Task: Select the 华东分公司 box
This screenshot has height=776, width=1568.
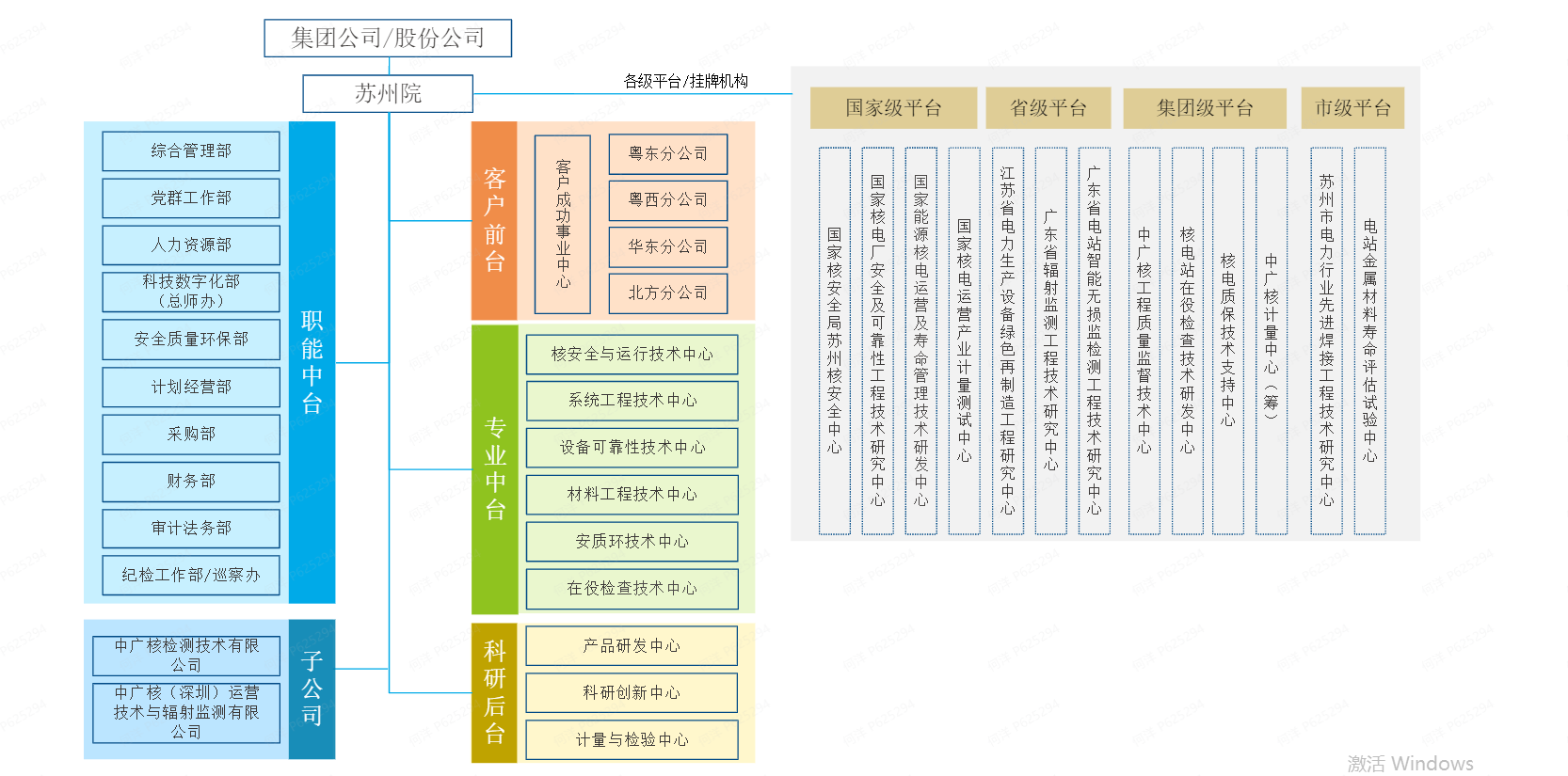Action: [668, 246]
